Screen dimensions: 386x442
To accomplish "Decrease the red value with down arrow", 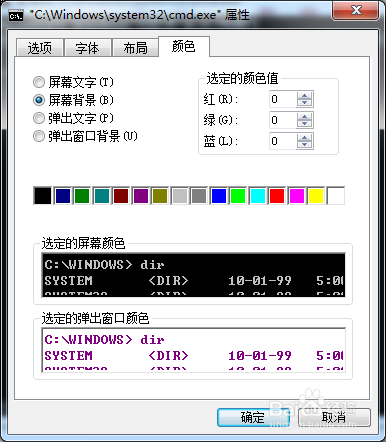I will coord(304,103).
